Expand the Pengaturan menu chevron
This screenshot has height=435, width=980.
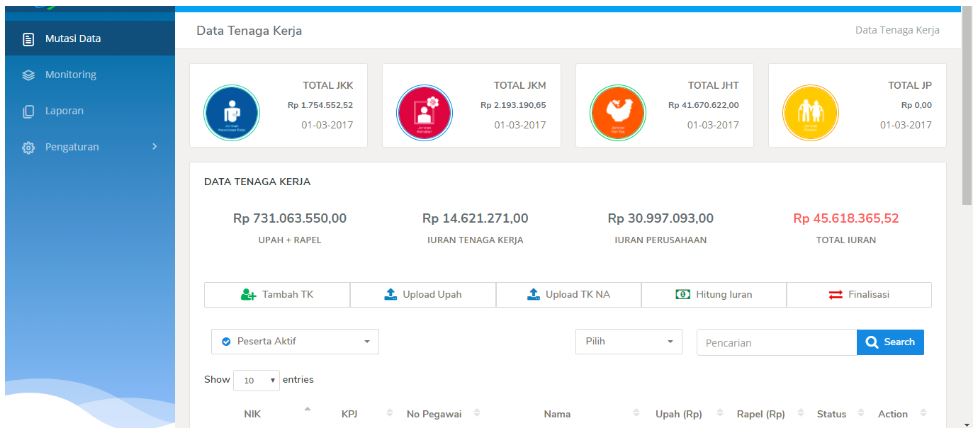(x=154, y=147)
